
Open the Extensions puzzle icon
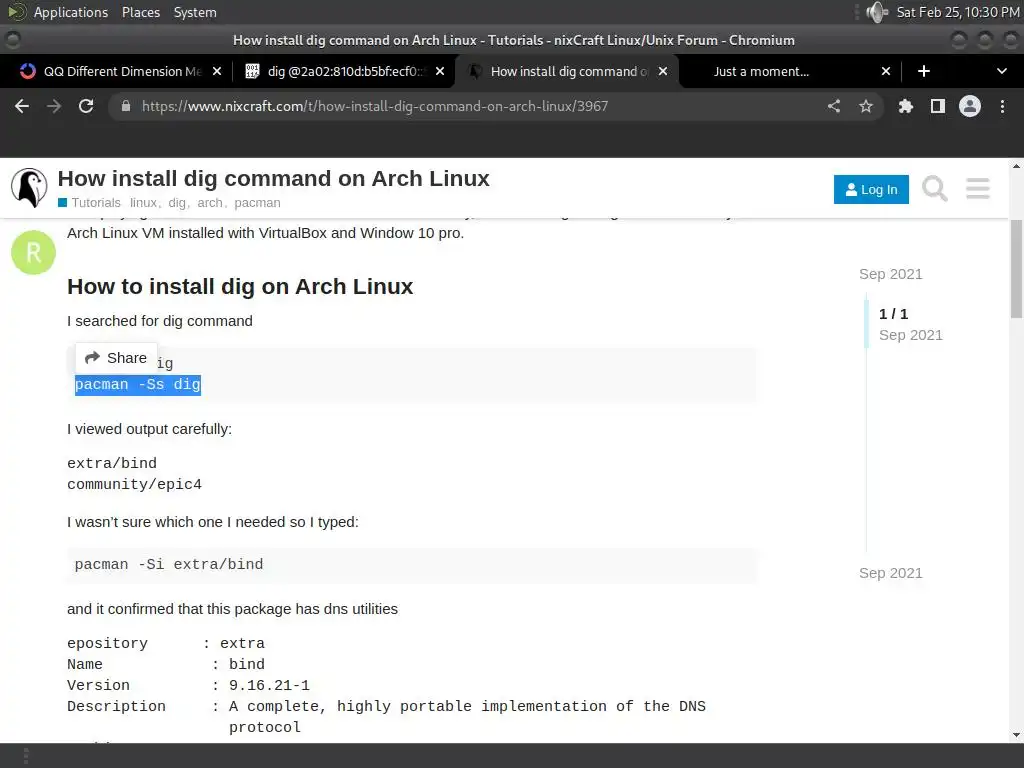(906, 106)
